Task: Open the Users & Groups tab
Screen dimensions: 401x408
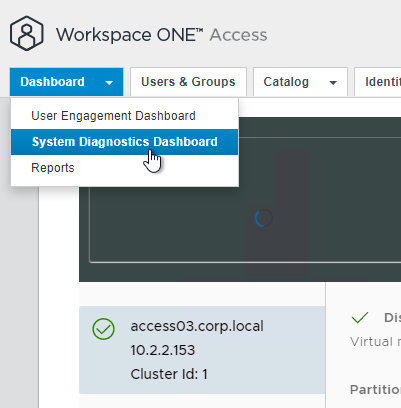Action: [x=188, y=82]
